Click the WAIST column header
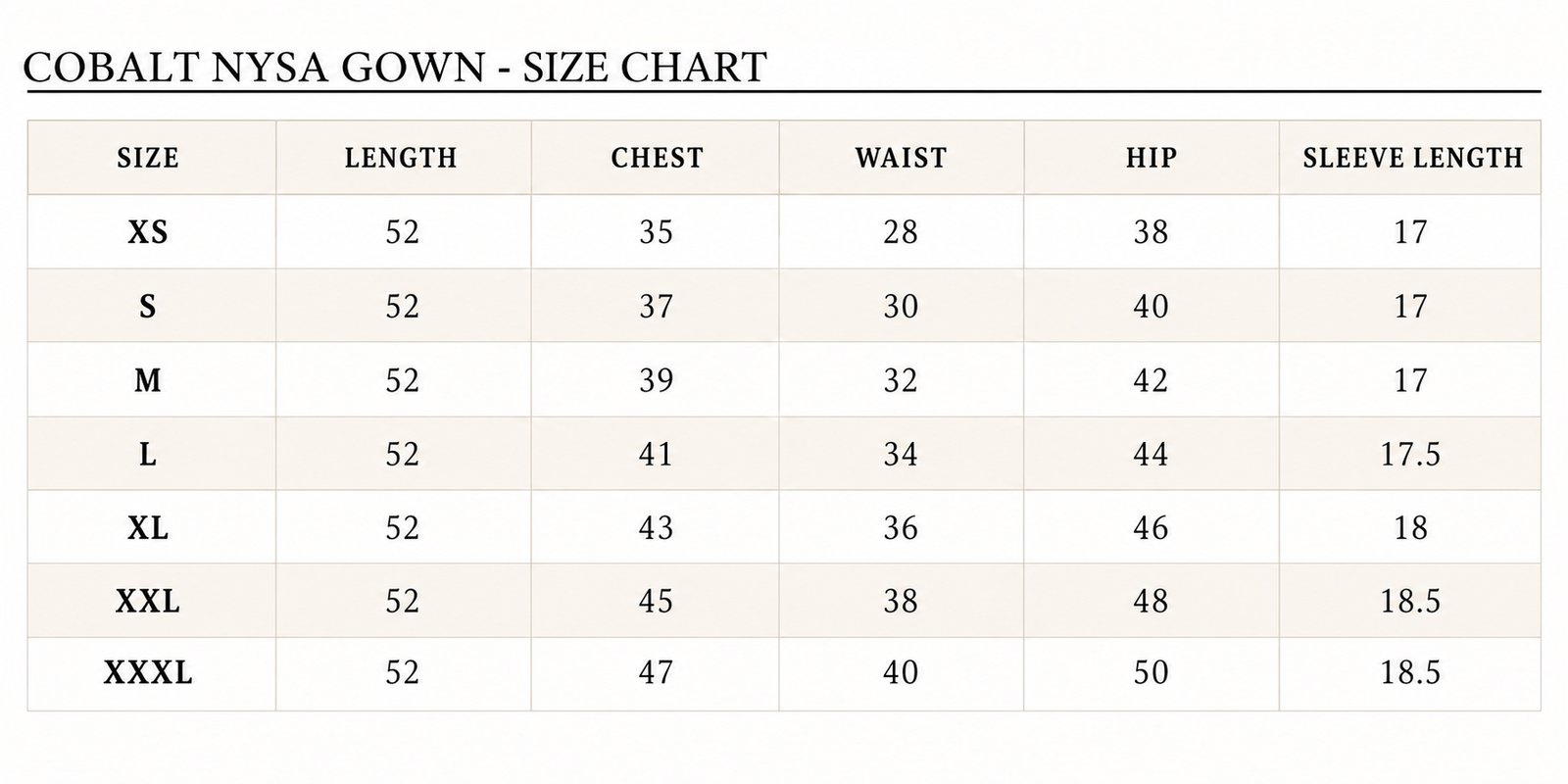The width and height of the screenshot is (1568, 784). click(901, 158)
